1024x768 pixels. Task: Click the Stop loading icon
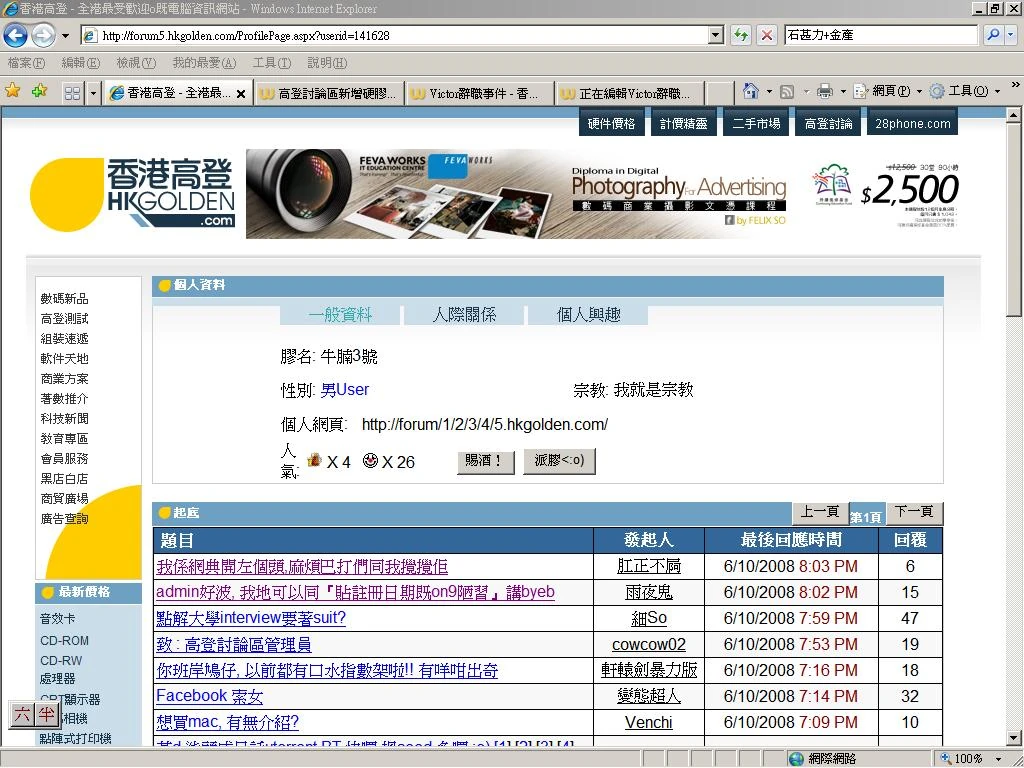[x=767, y=35]
